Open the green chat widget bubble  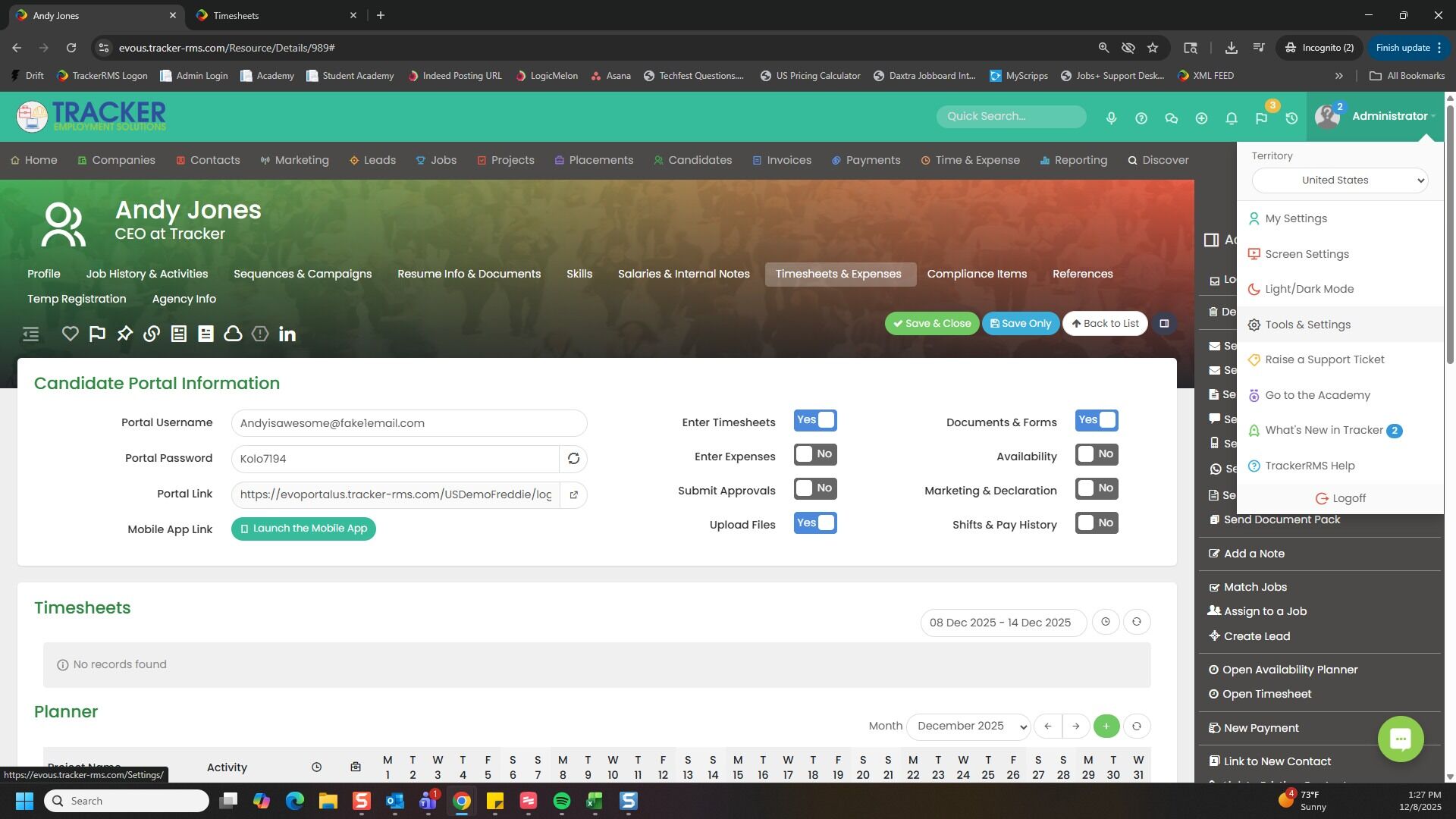(1400, 739)
